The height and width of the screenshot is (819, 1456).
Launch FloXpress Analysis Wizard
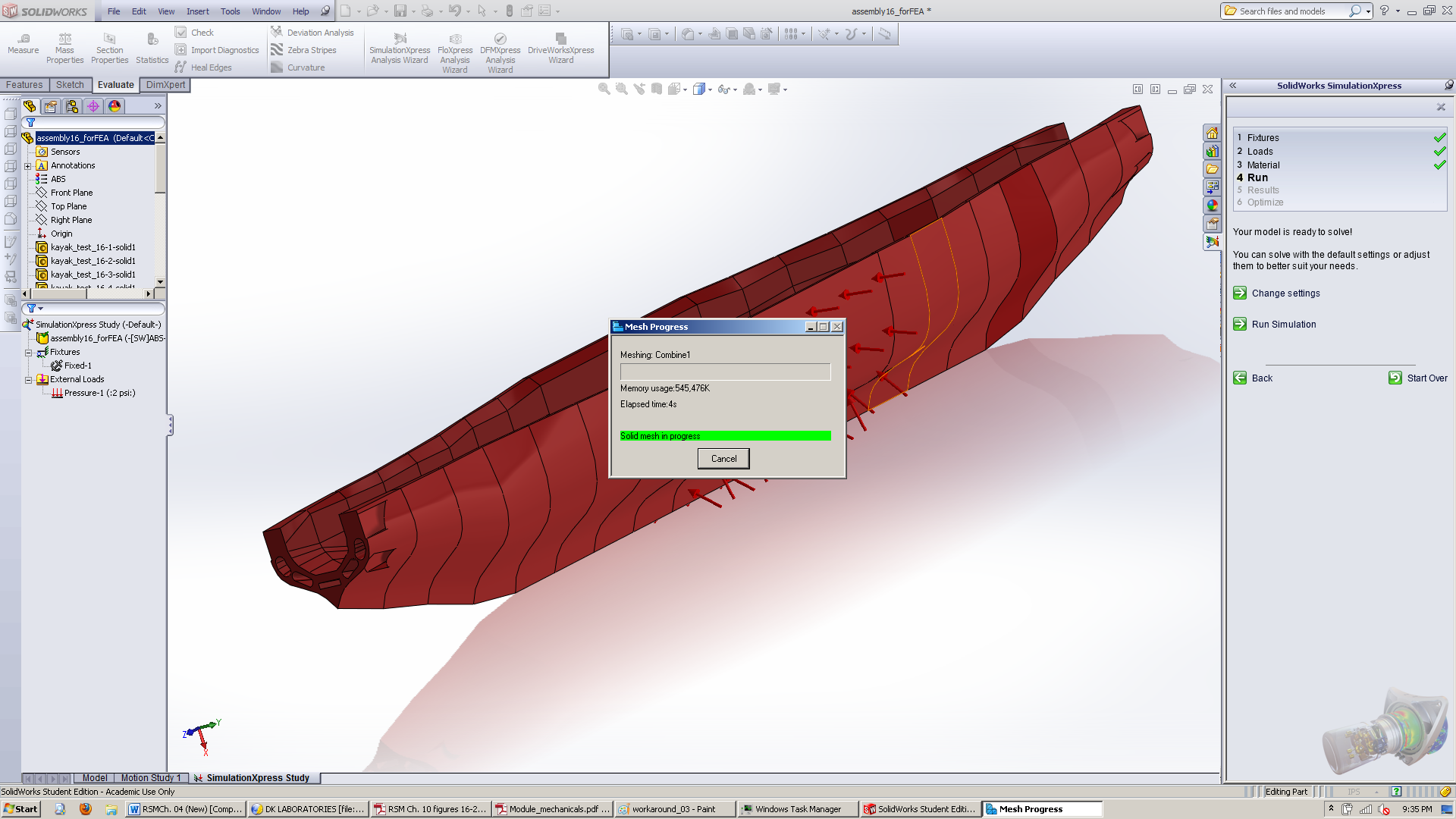coord(455,53)
